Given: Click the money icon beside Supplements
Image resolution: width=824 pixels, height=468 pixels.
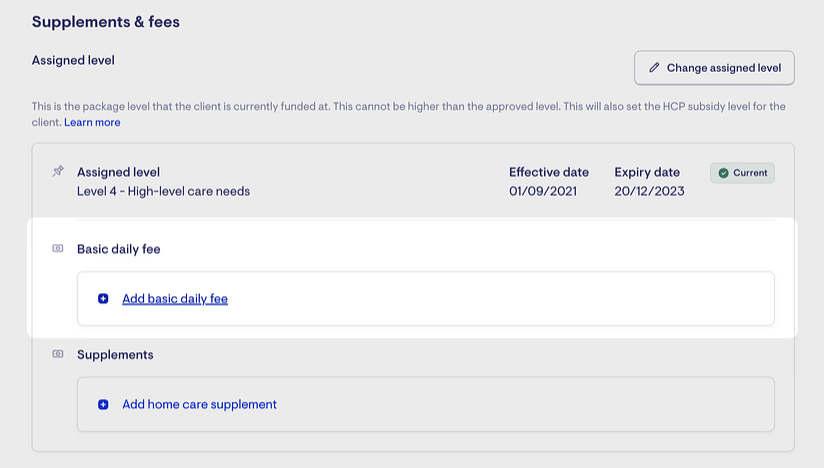Looking at the screenshot, I should [58, 355].
